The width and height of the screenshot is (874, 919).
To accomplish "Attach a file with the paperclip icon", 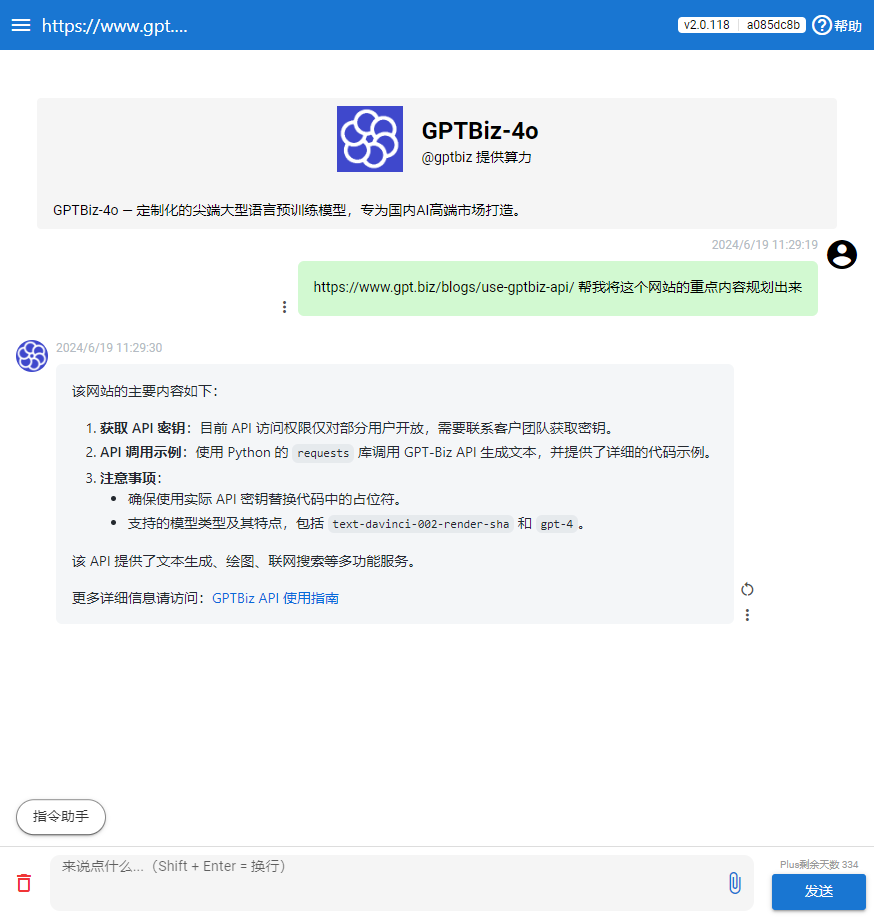I will pyautogui.click(x=734, y=883).
